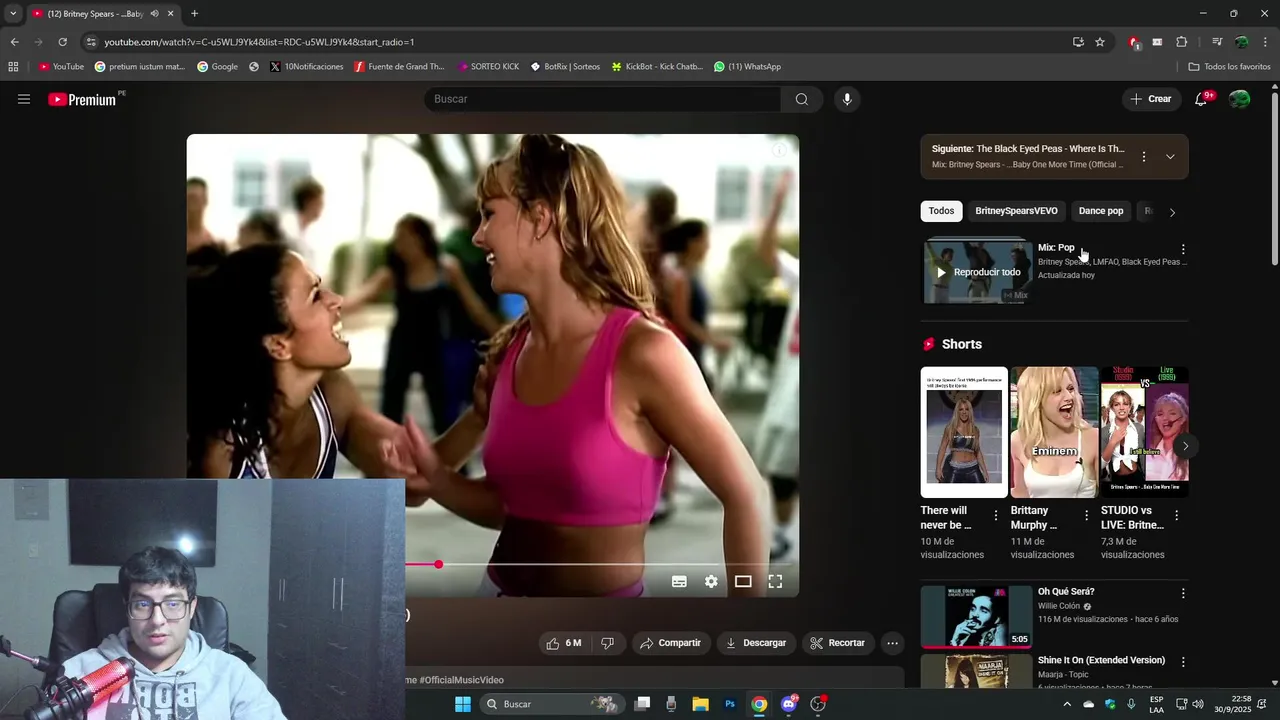Open a new Chrome tab

[194, 14]
